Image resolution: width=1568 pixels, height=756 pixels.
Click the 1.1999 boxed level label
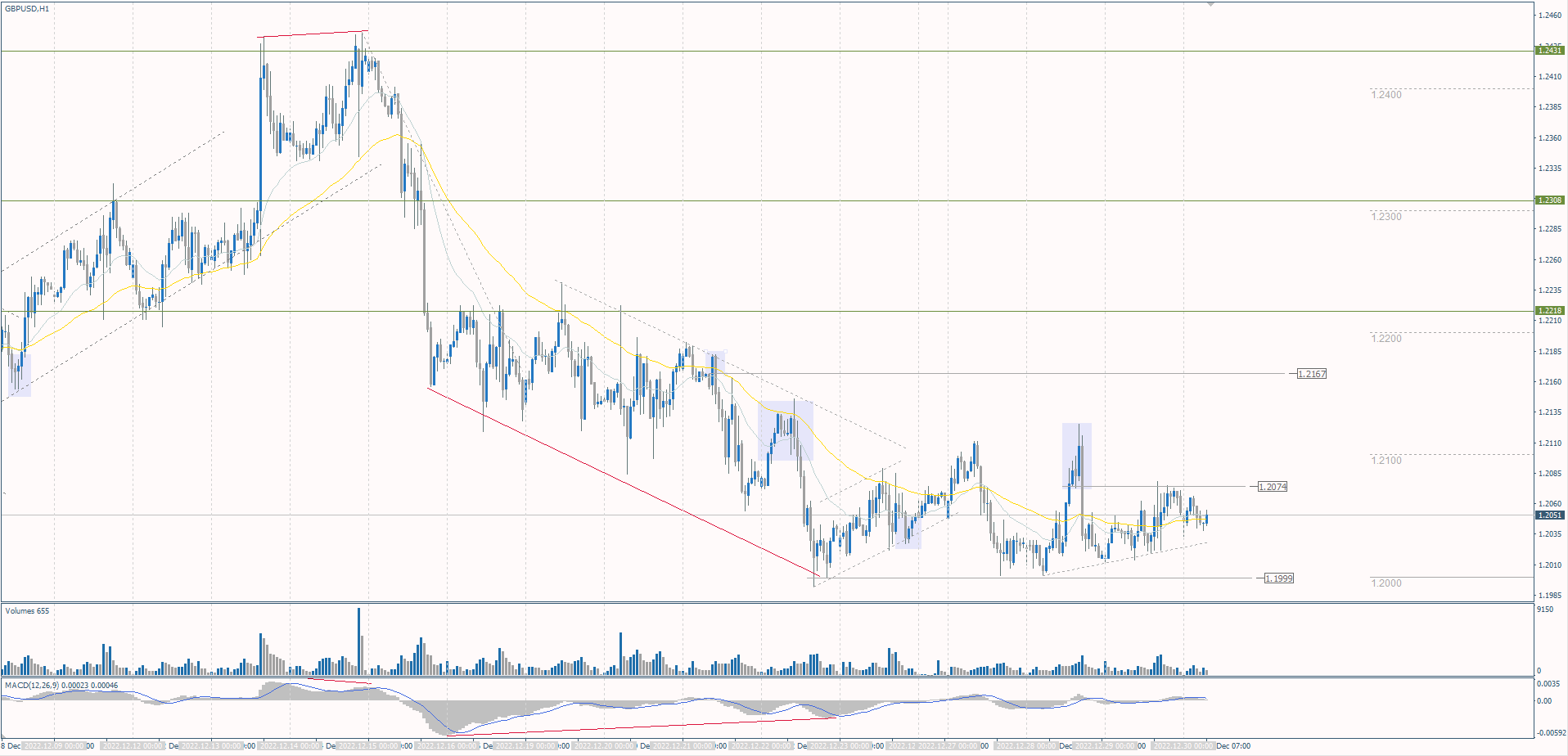coord(1279,578)
